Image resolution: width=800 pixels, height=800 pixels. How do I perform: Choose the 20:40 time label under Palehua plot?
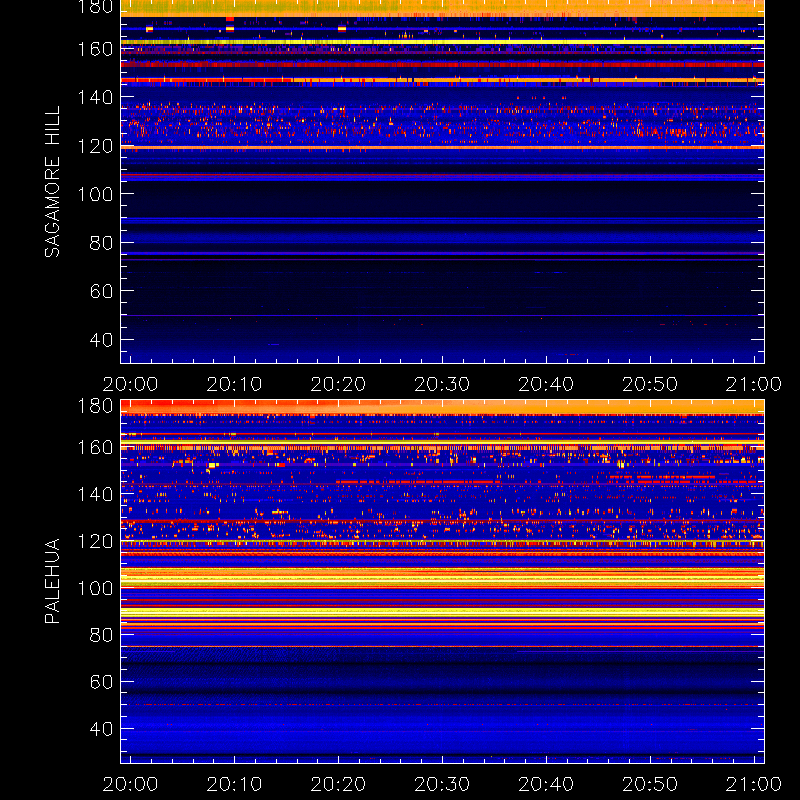[x=546, y=784]
